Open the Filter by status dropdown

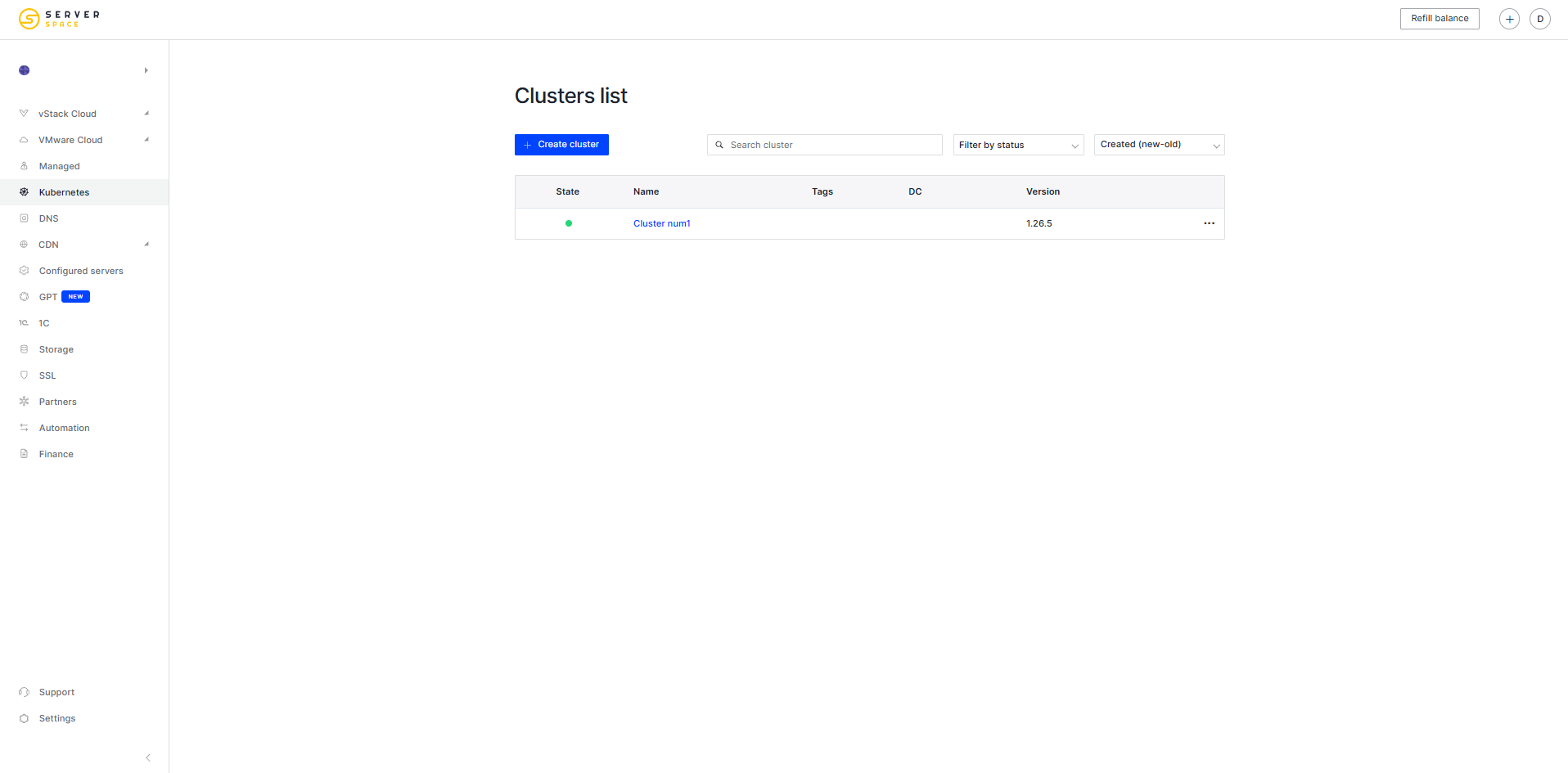[1018, 145]
